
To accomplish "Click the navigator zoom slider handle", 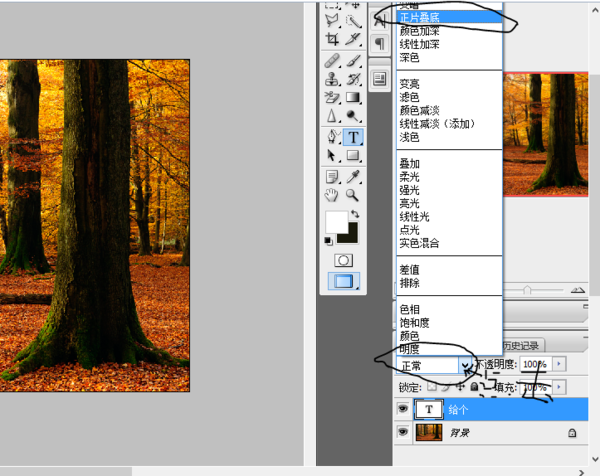I will [x=527, y=290].
